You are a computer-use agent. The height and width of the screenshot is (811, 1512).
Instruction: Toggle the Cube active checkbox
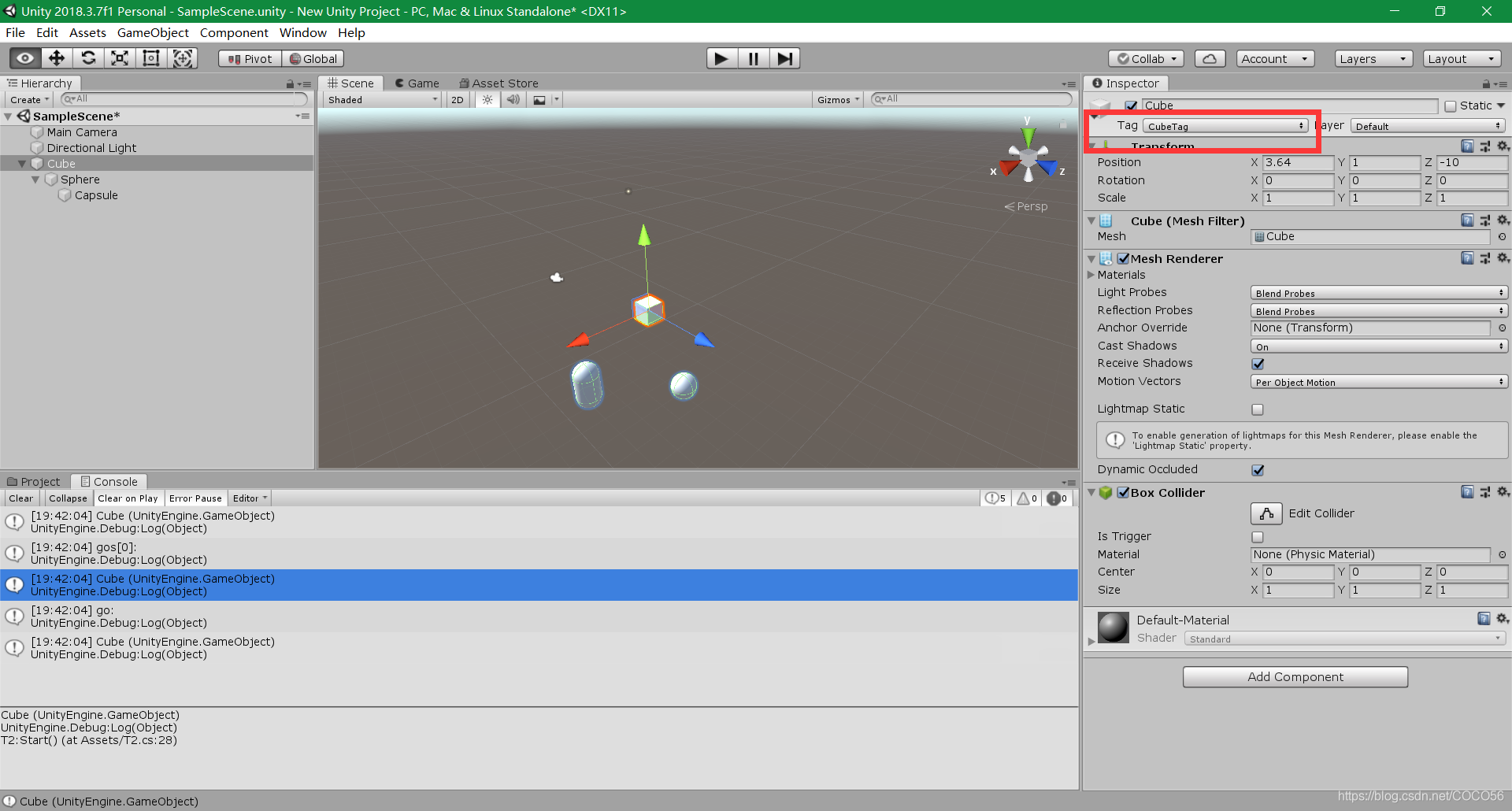(x=1132, y=106)
